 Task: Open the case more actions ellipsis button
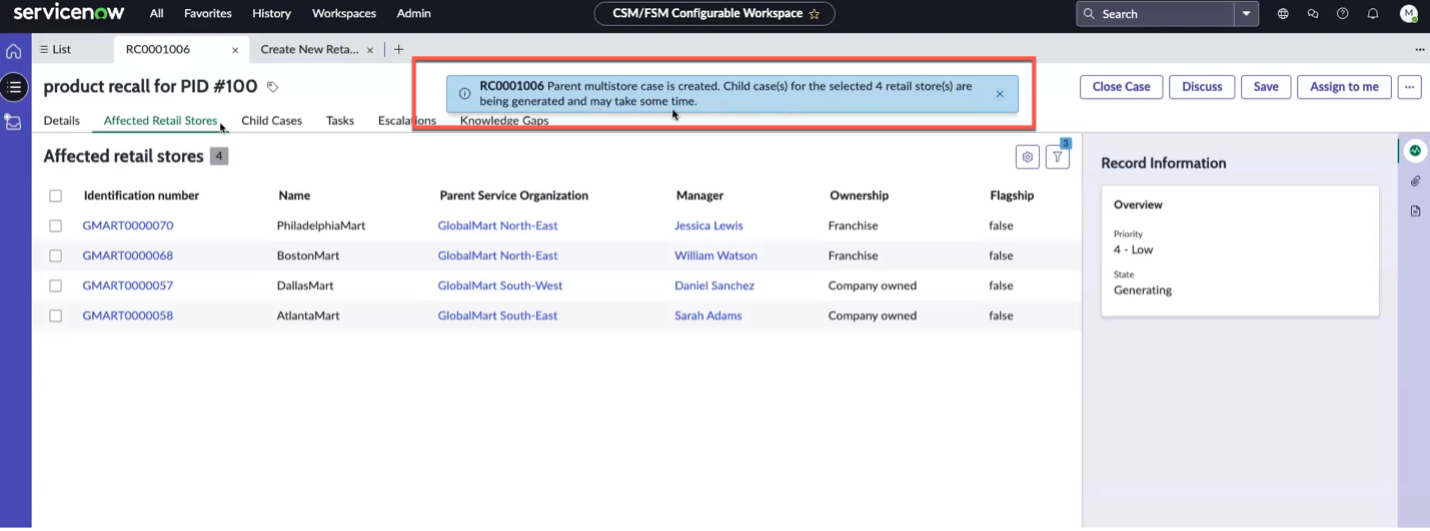[1409, 87]
